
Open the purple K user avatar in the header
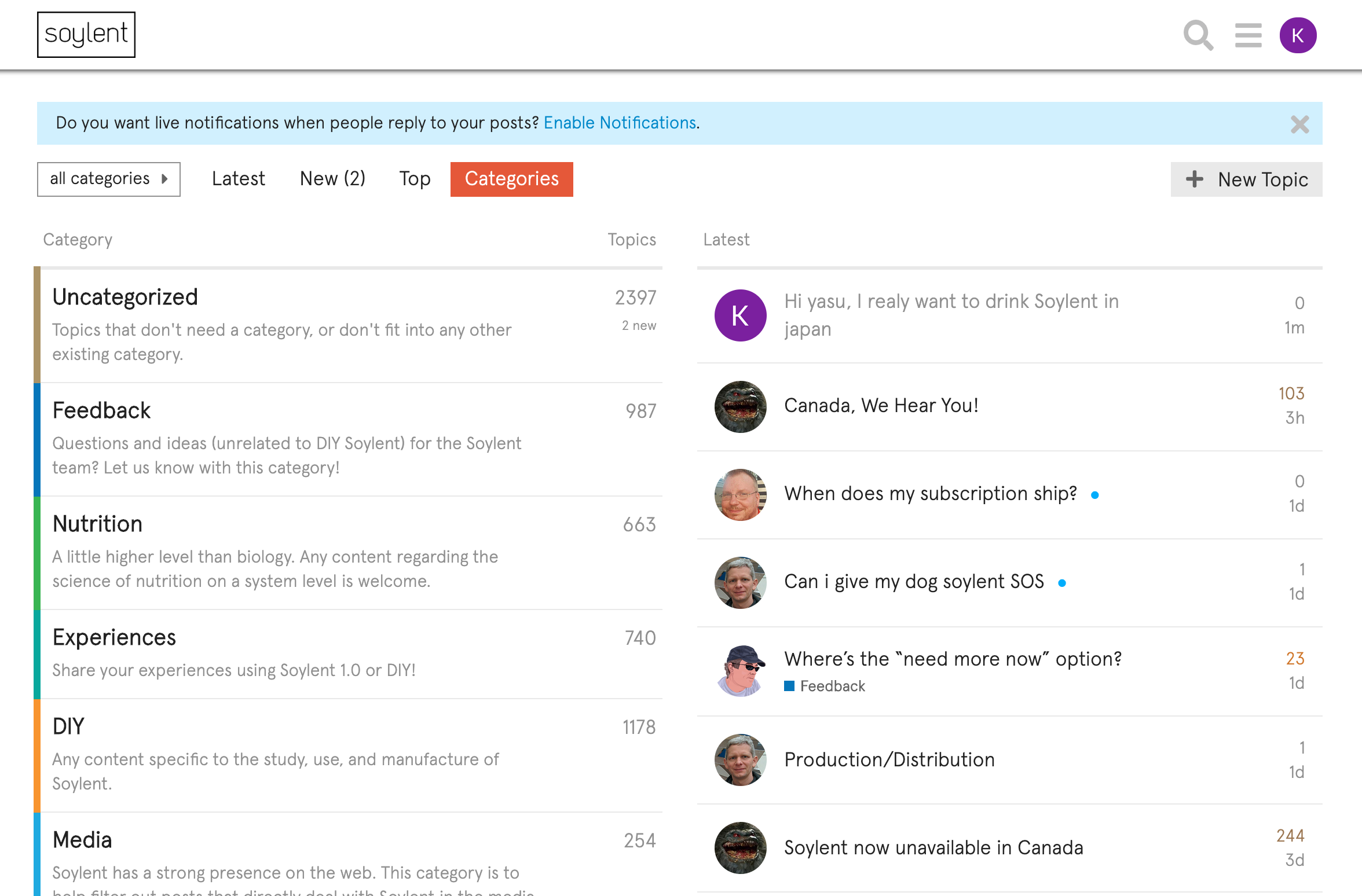click(x=1298, y=35)
